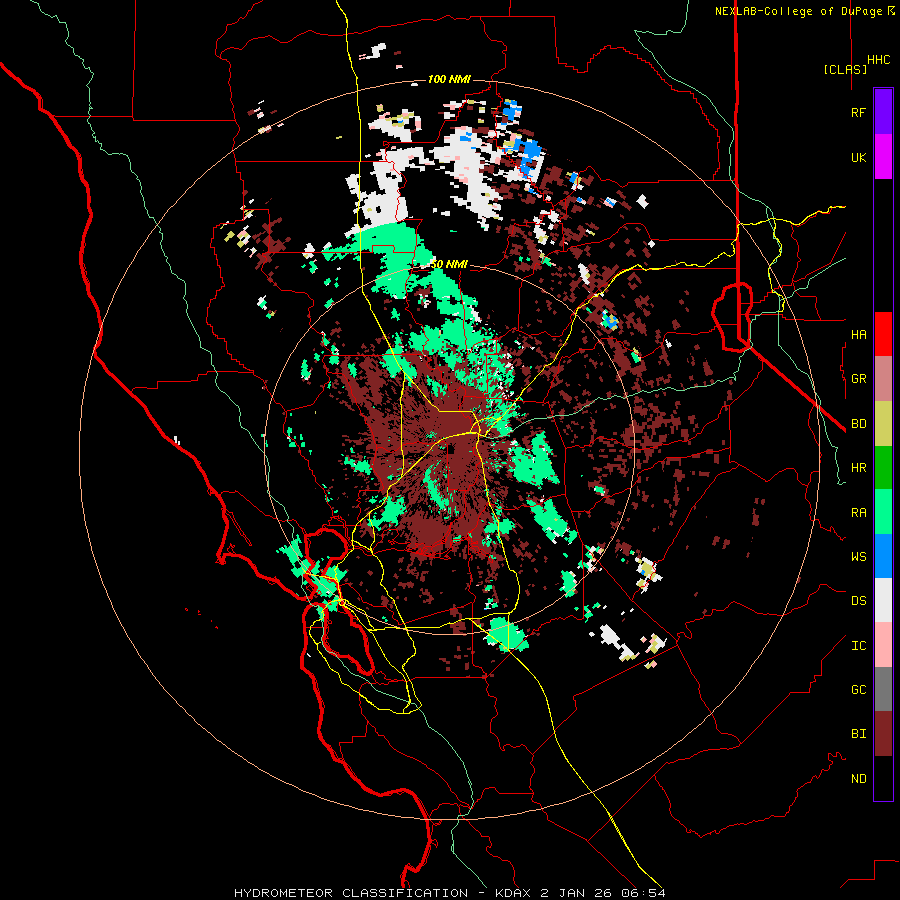Click the ND black legend swatch
The width and height of the screenshot is (900, 900).
[883, 778]
